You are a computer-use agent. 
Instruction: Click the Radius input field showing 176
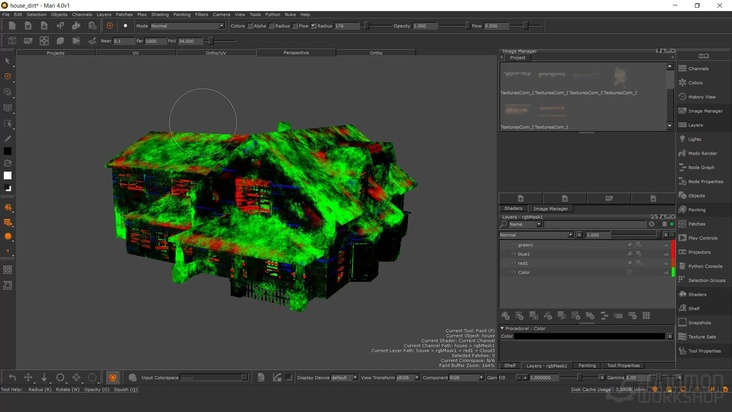coord(346,26)
